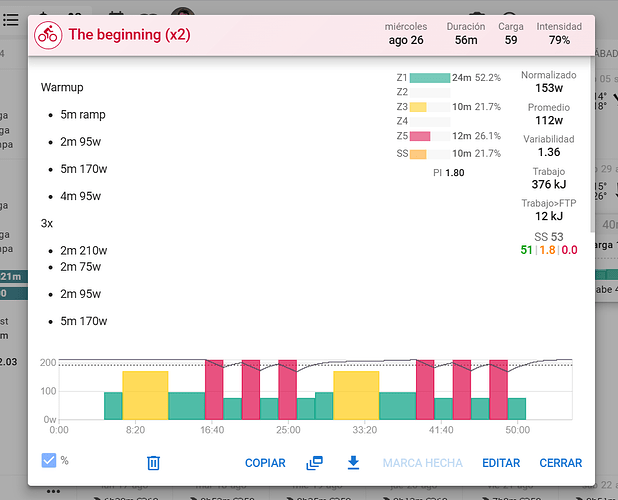Image resolution: width=618 pixels, height=500 pixels.
Task: Click the EDITAR button
Action: [501, 463]
